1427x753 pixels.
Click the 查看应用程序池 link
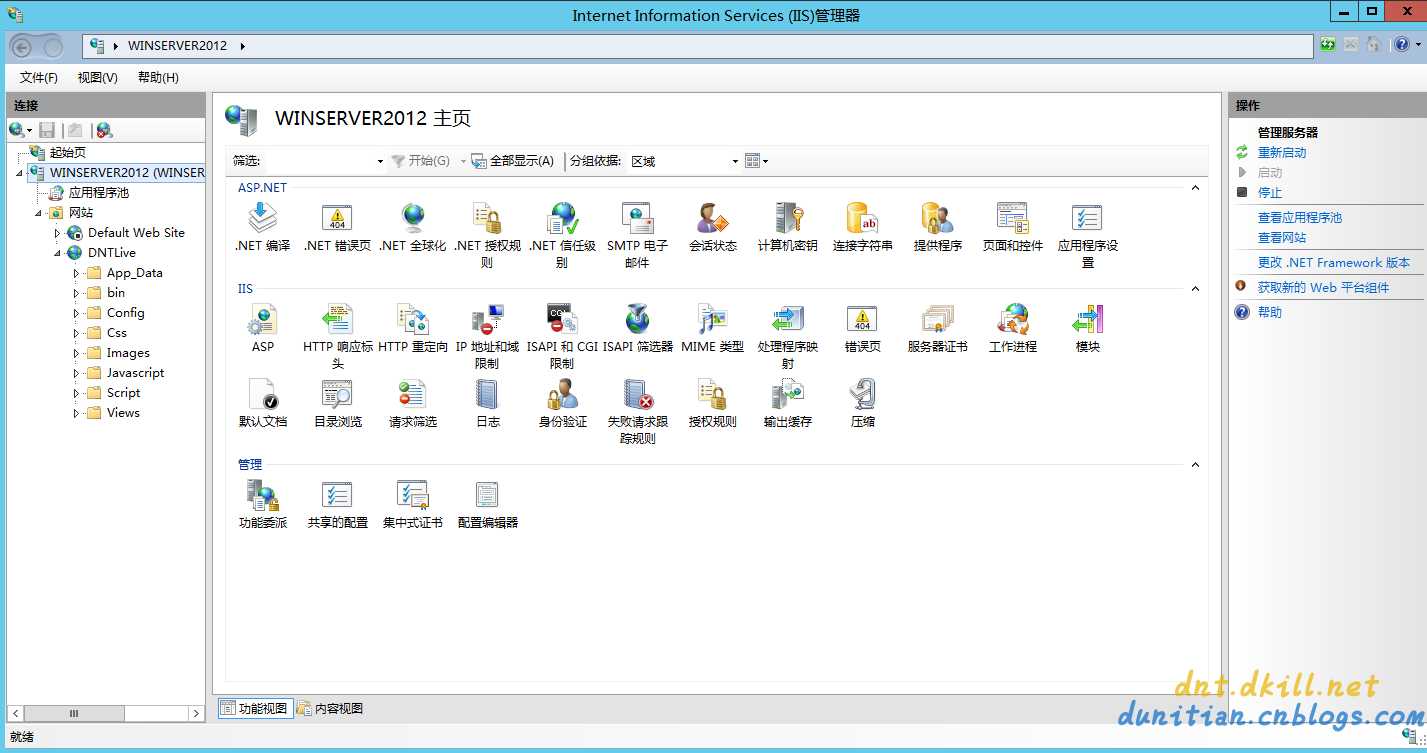1299,218
